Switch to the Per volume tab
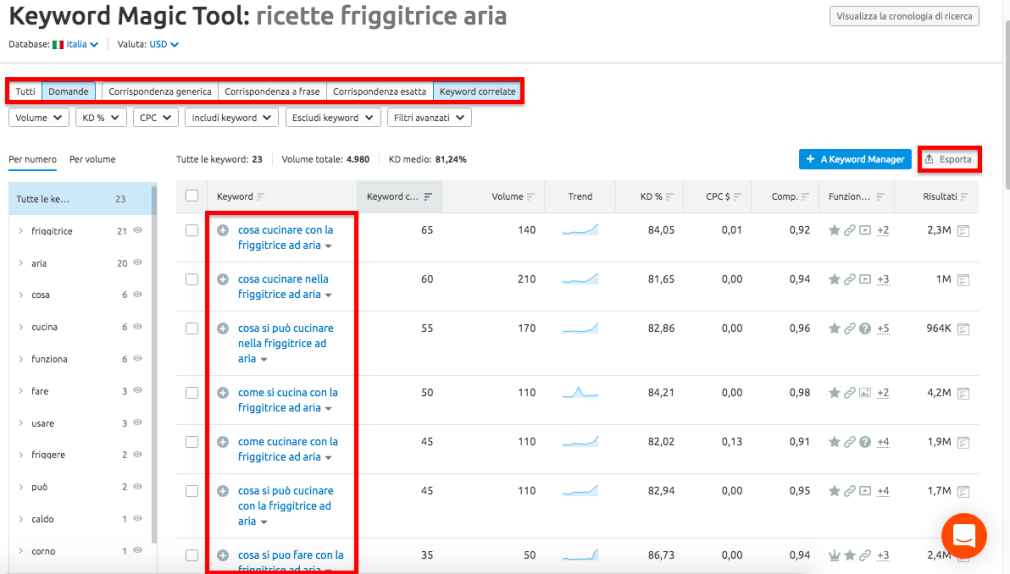 tap(92, 159)
